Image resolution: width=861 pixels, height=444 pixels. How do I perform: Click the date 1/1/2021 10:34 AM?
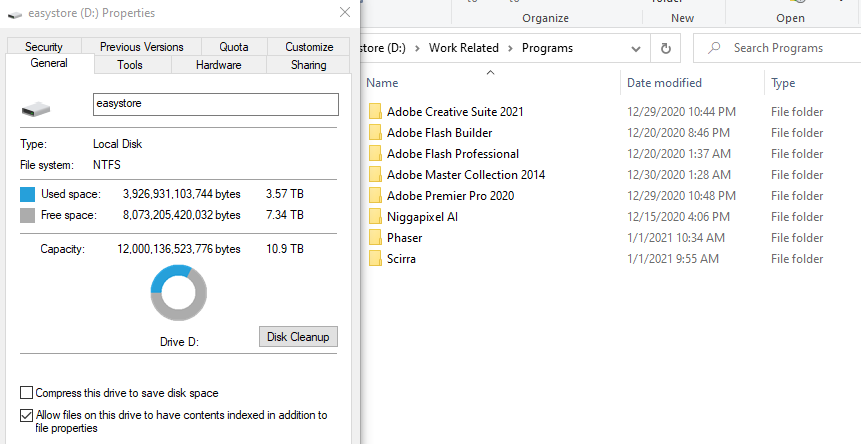point(676,238)
